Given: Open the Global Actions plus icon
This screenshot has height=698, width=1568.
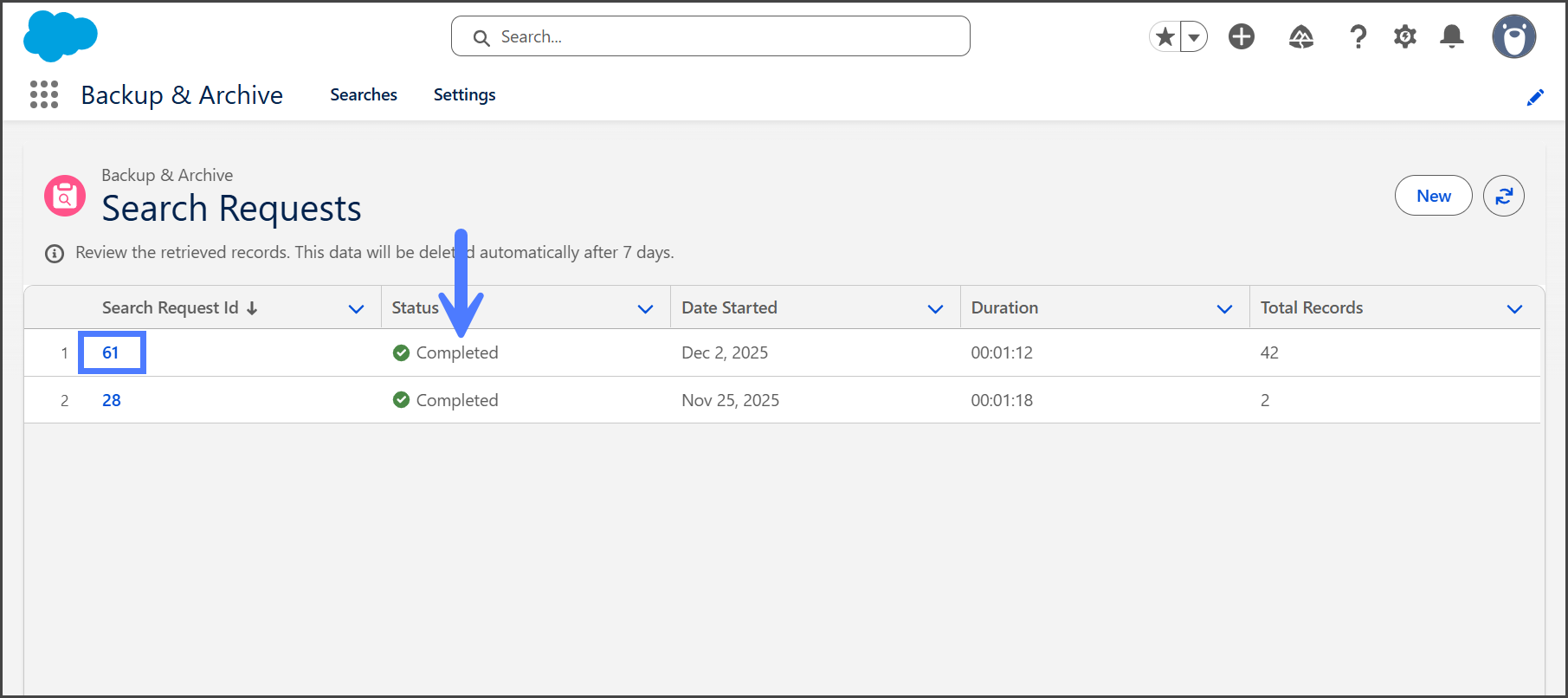Looking at the screenshot, I should coord(1241,36).
